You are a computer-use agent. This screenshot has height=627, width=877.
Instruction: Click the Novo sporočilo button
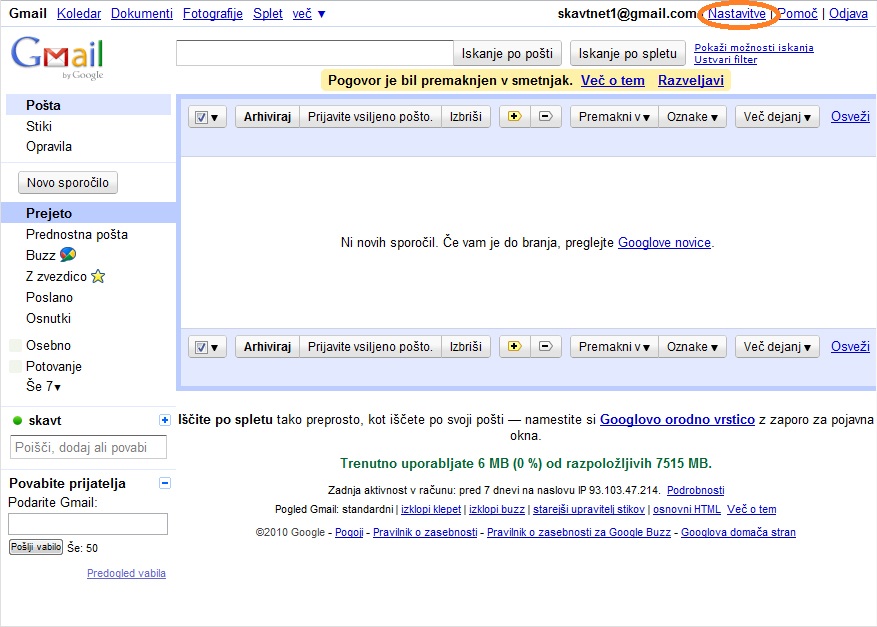(x=68, y=182)
